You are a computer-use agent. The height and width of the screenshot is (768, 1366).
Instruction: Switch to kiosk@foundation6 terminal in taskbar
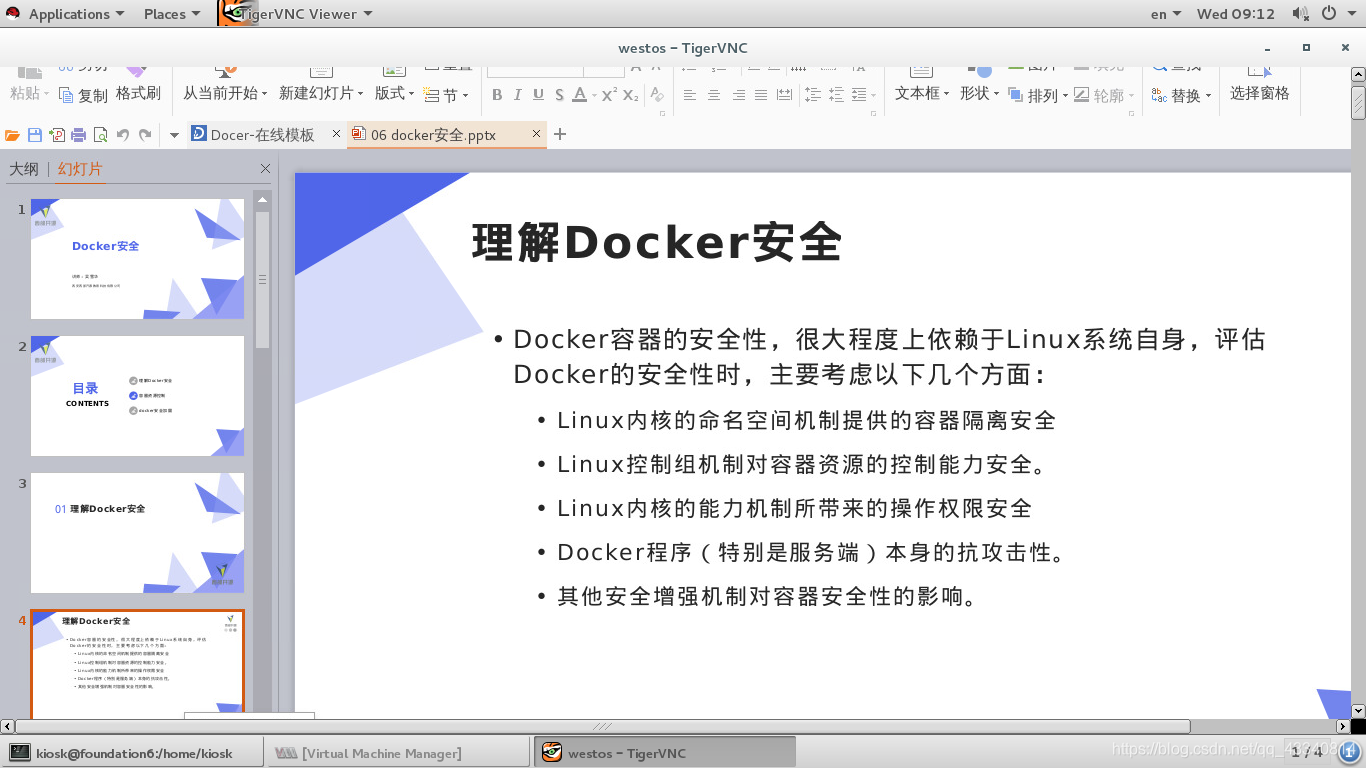[x=132, y=753]
